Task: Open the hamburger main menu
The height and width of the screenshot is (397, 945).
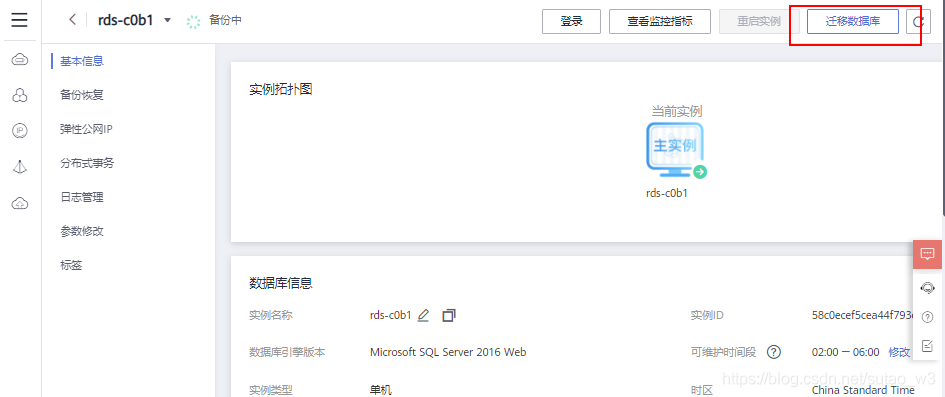Action: point(19,20)
